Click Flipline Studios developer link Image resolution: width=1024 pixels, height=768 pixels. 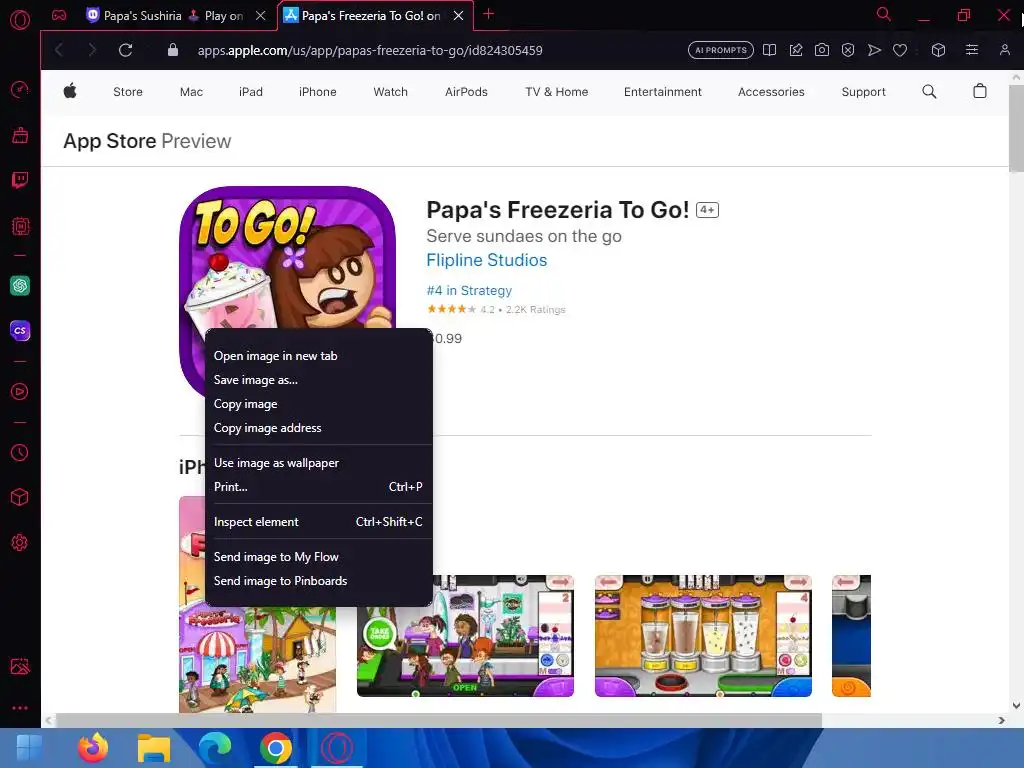click(x=487, y=260)
